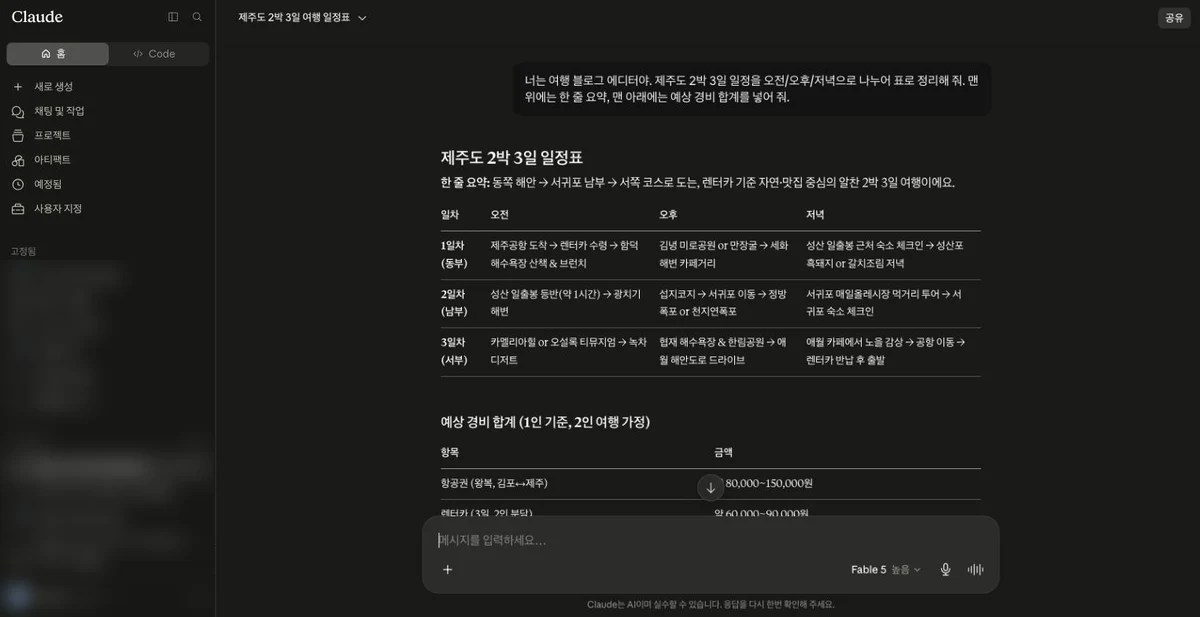
Task: Click the chat bubbles icon beside 채팅 및 작업
Action: pyautogui.click(x=17, y=111)
